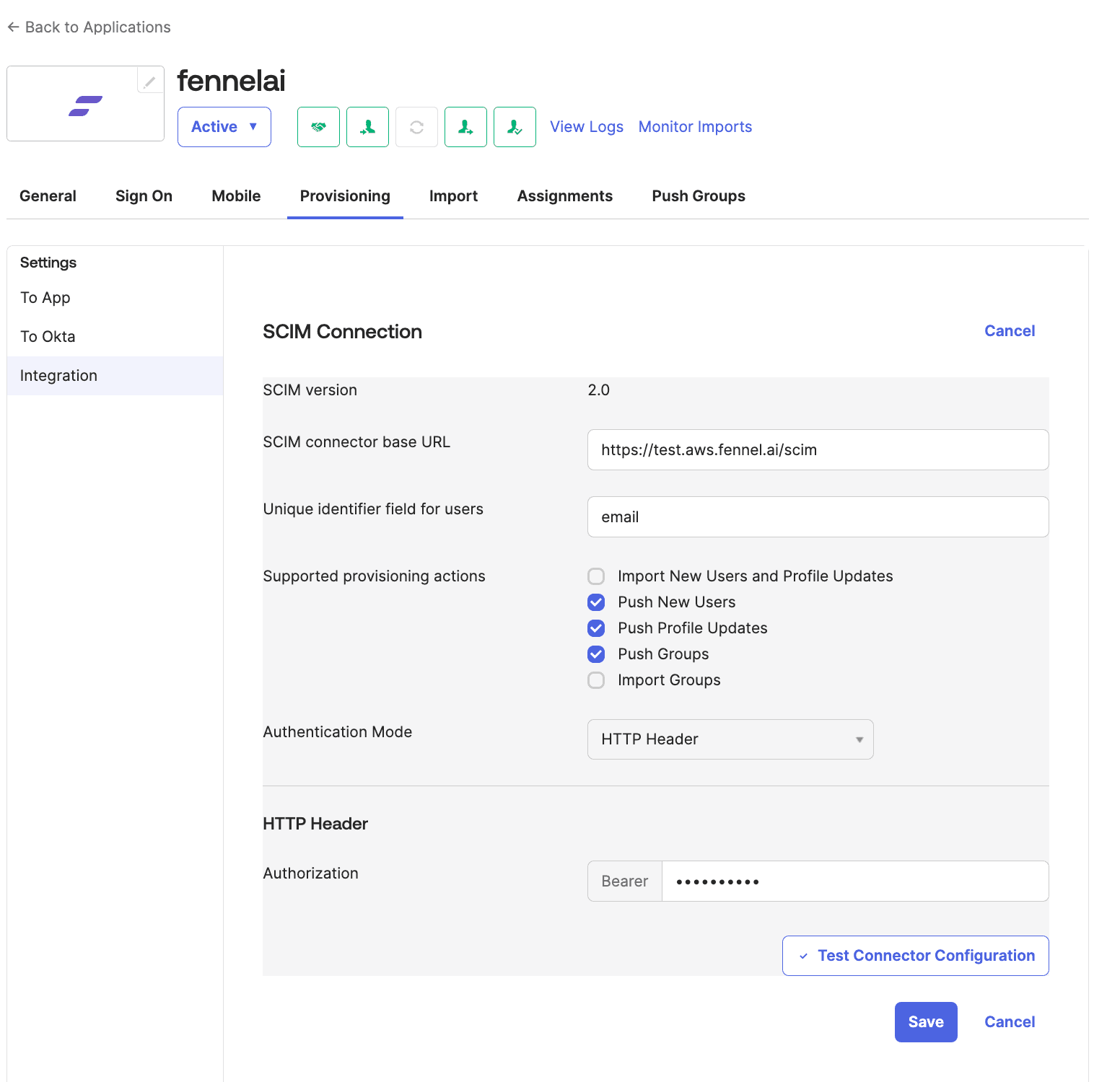Click the SCIM version value 2.0
The width and height of the screenshot is (1120, 1082).
tap(598, 390)
